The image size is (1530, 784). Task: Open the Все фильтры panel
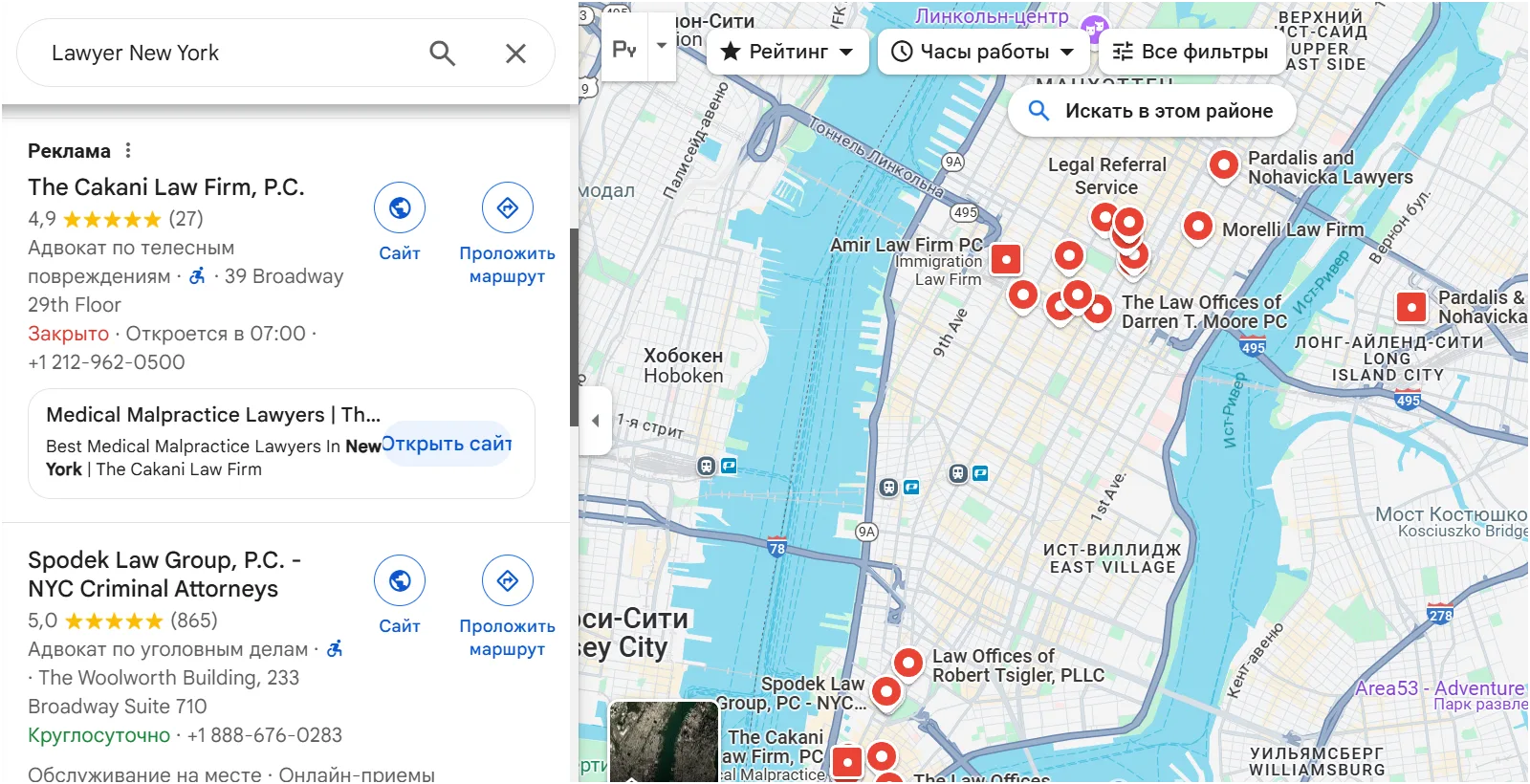click(1191, 52)
